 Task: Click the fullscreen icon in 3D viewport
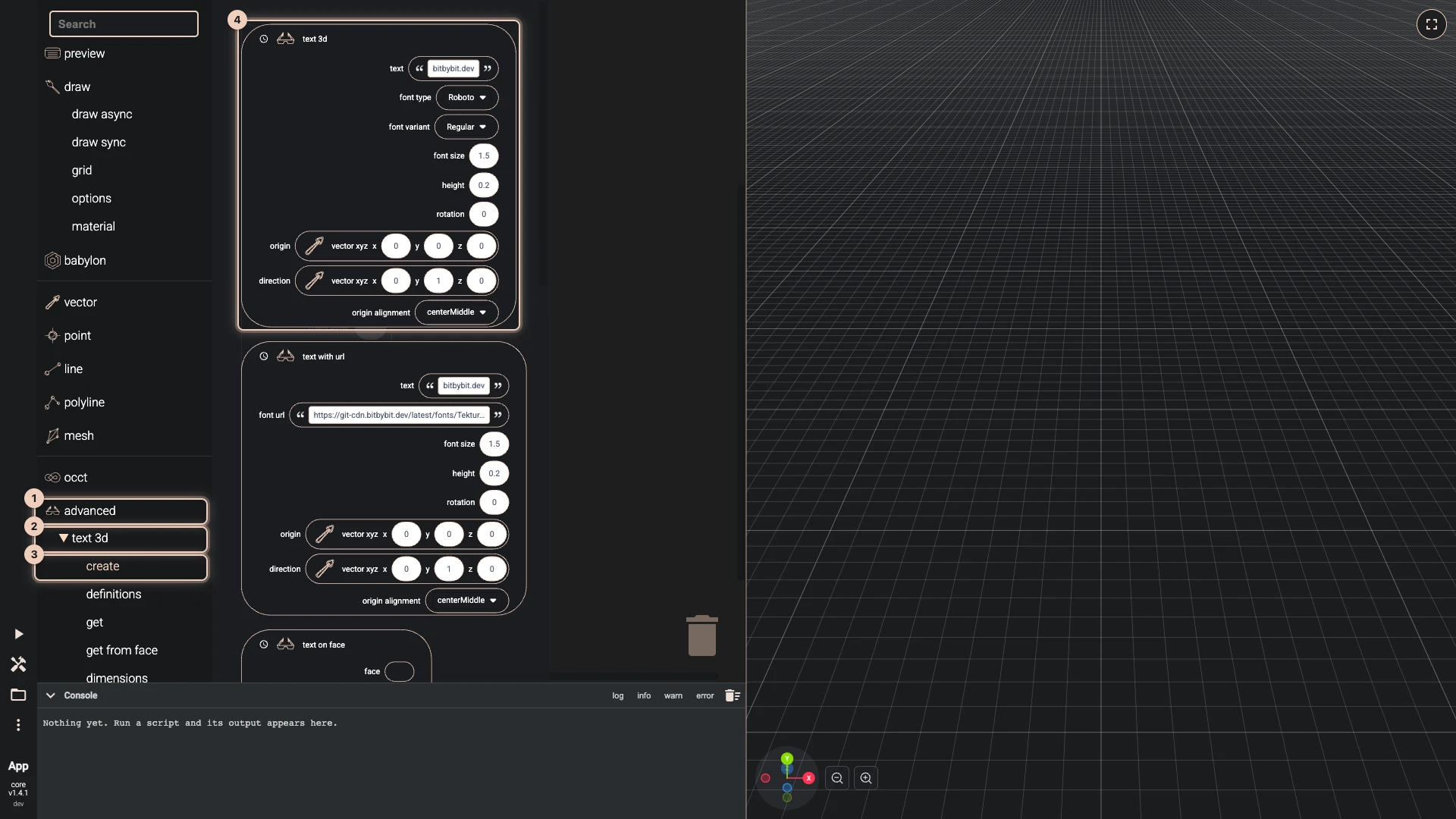[1431, 24]
